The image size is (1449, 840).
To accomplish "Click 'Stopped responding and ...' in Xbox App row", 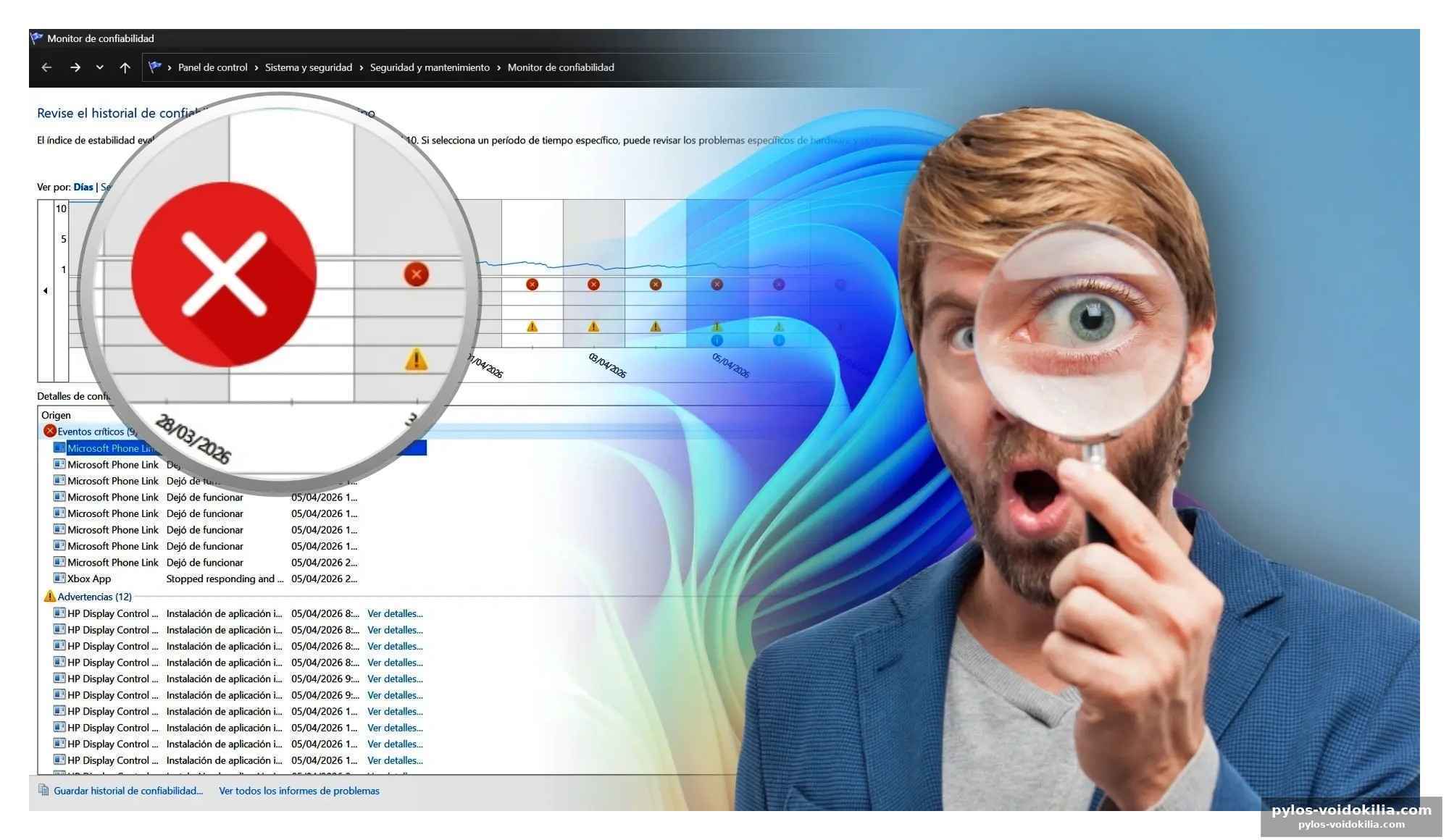I will pos(225,579).
